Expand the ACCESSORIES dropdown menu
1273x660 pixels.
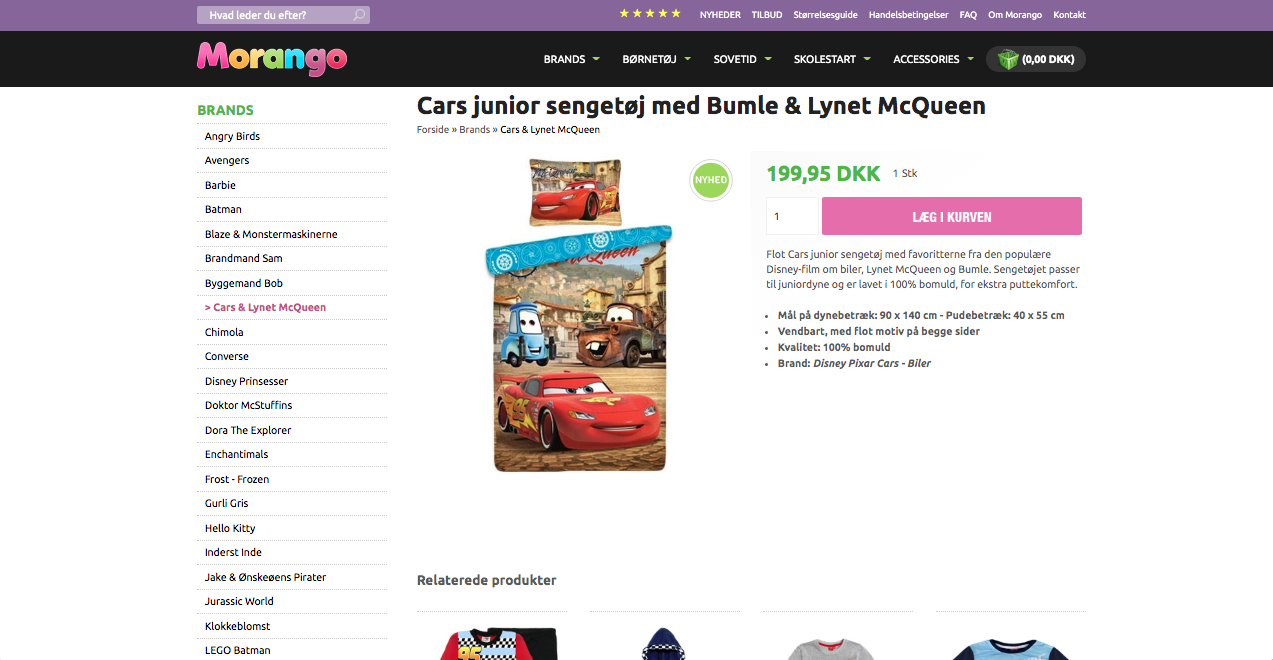[933, 59]
